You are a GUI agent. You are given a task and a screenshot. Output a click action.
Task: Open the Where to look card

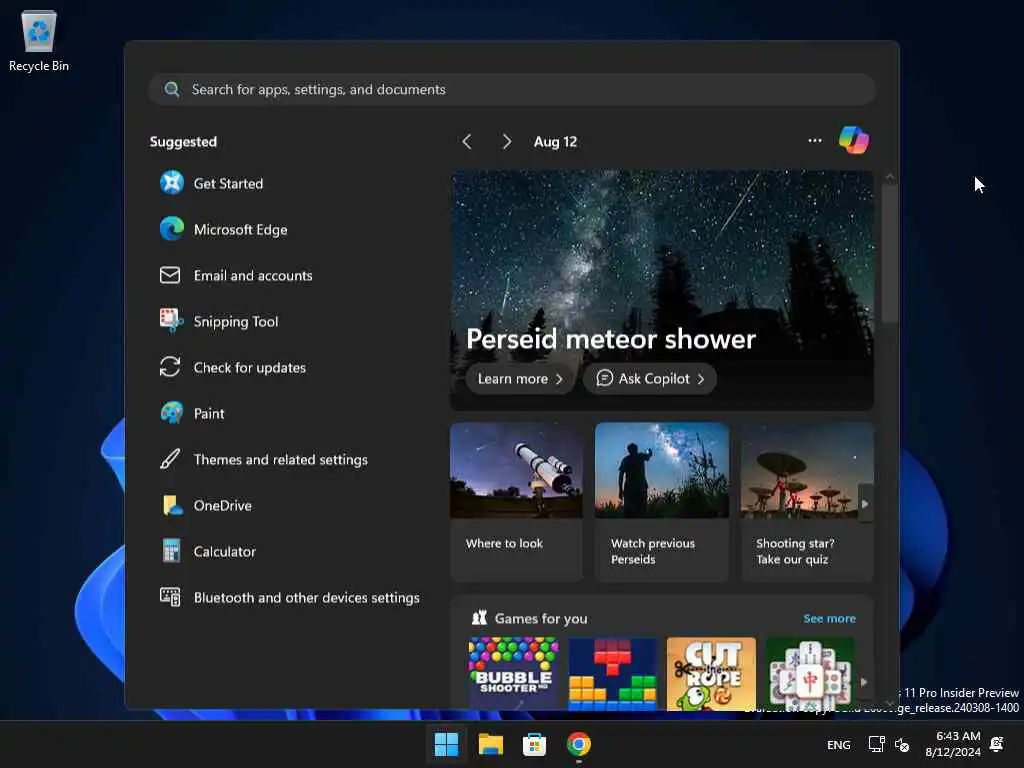(516, 502)
